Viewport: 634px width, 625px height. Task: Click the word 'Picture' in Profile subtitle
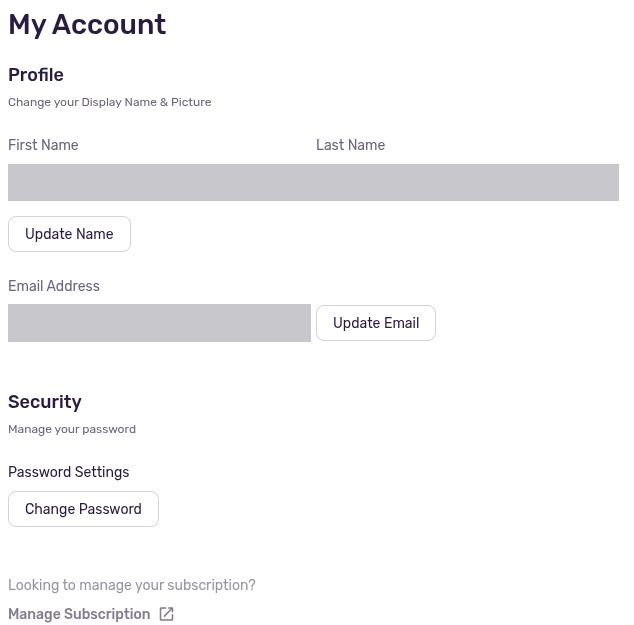click(x=191, y=102)
